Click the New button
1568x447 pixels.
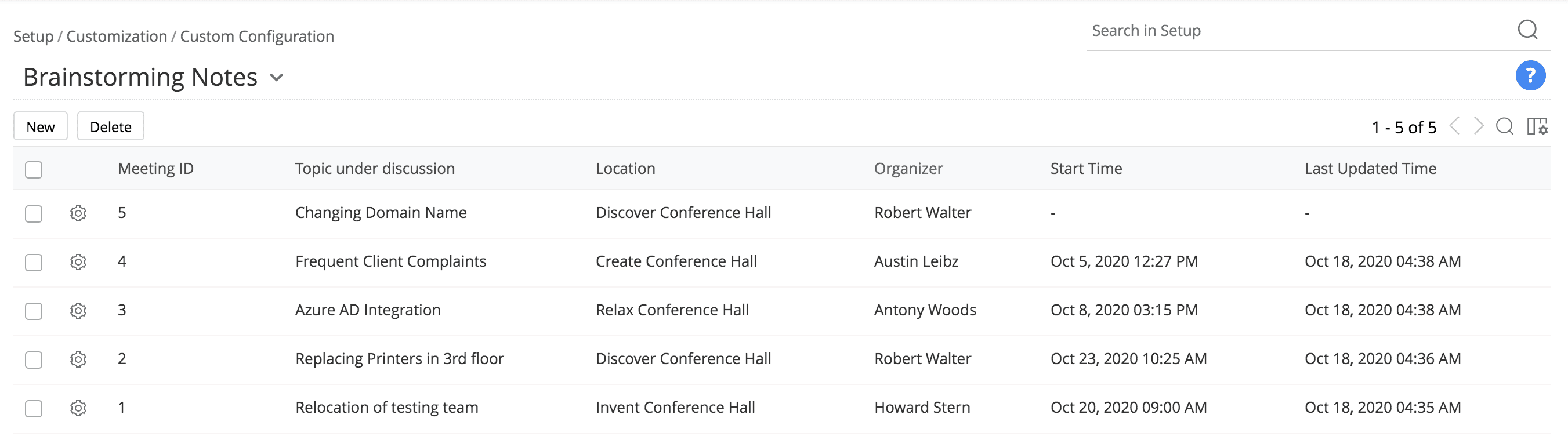40,126
